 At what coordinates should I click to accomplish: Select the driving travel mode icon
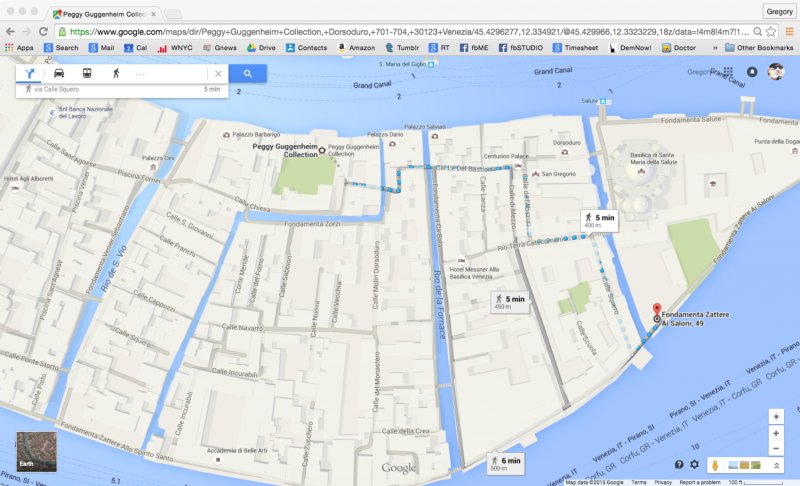pyautogui.click(x=59, y=73)
